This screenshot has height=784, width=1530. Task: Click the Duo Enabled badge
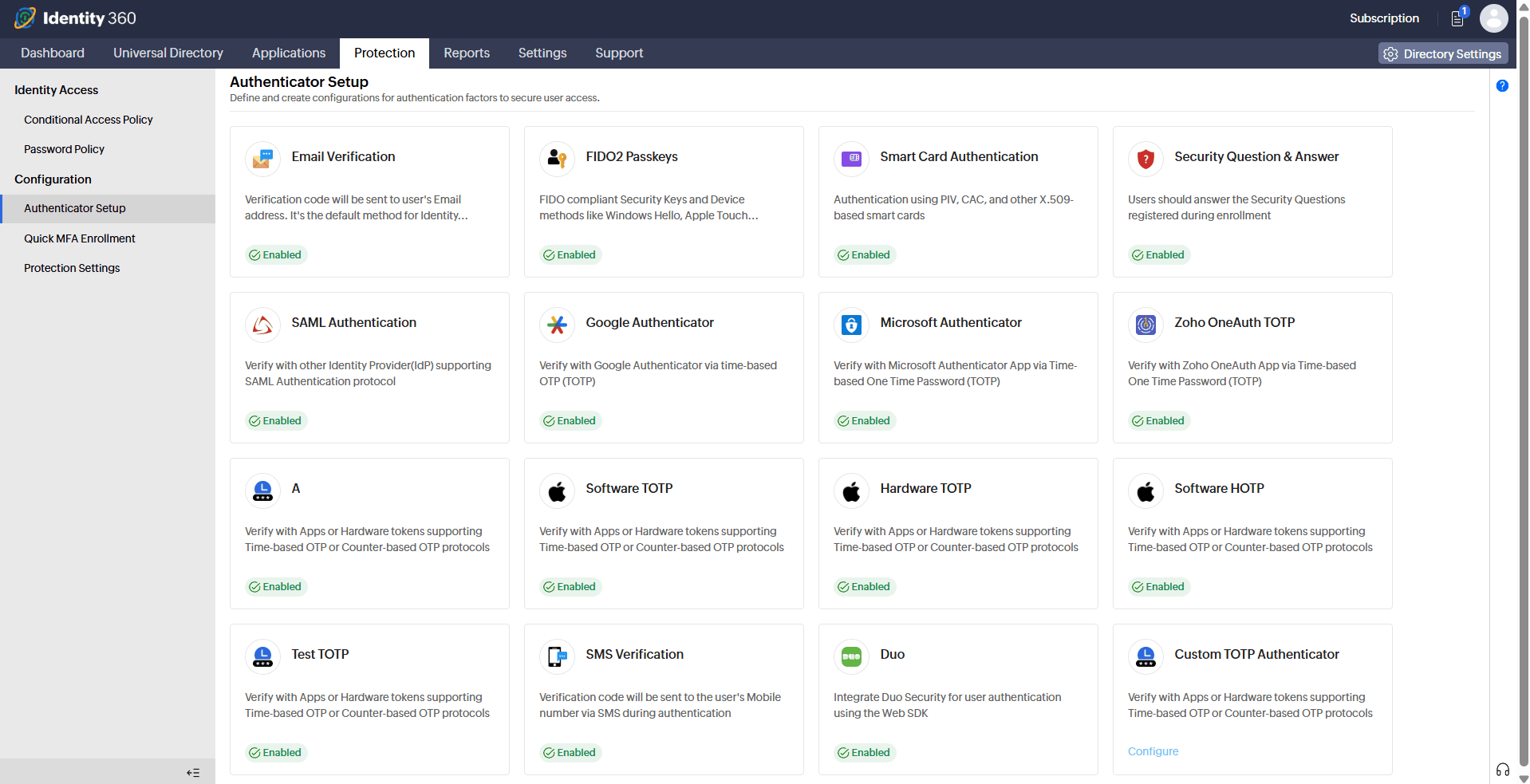865,753
